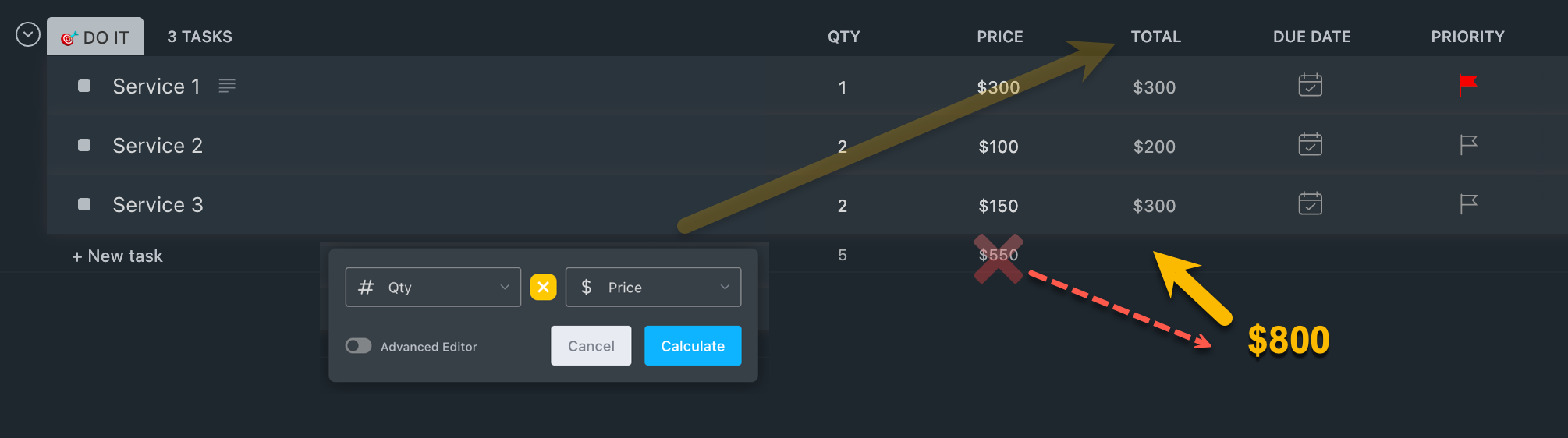Click the Calculate button

pos(693,345)
